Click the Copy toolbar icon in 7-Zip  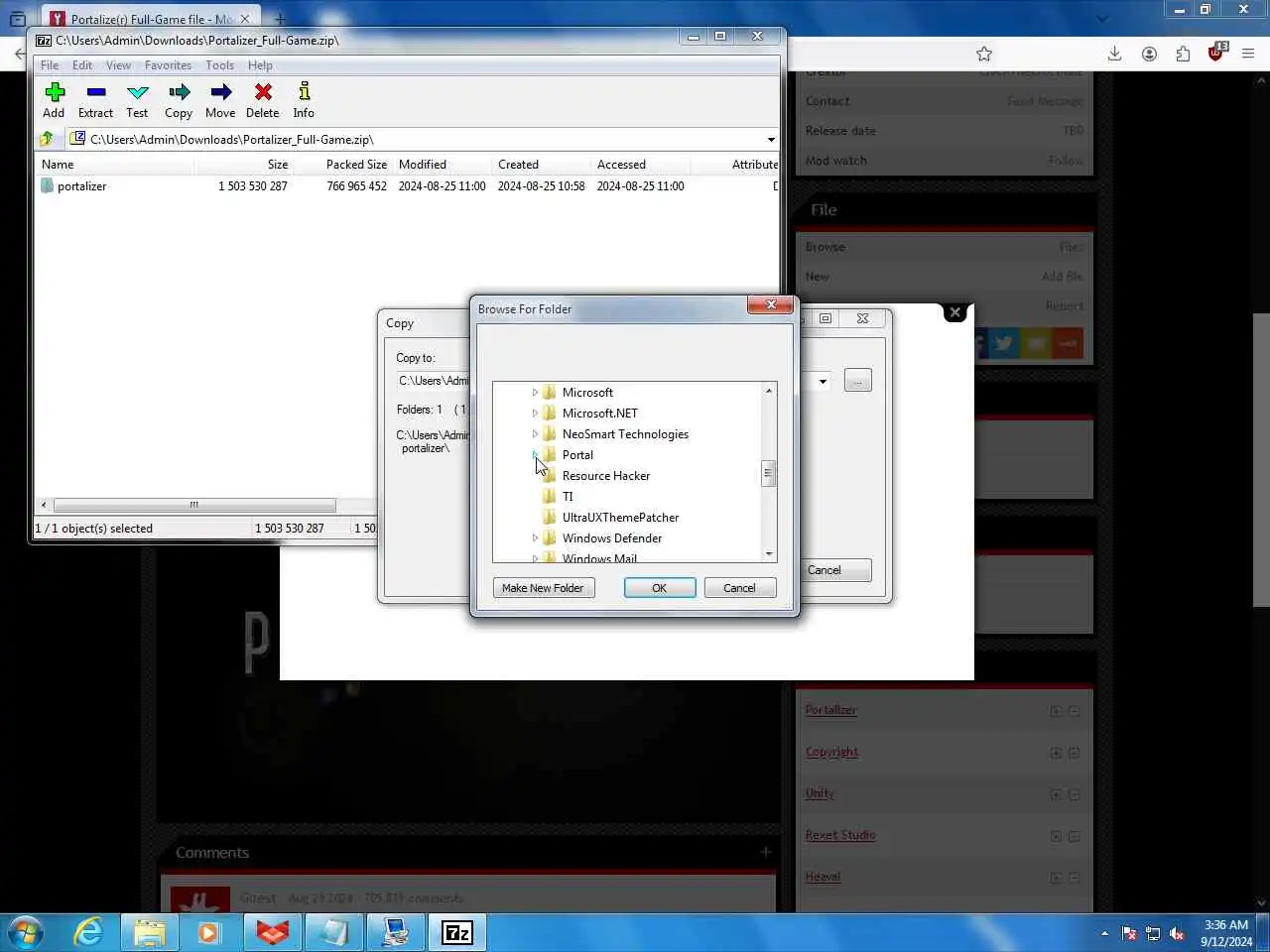tap(179, 100)
